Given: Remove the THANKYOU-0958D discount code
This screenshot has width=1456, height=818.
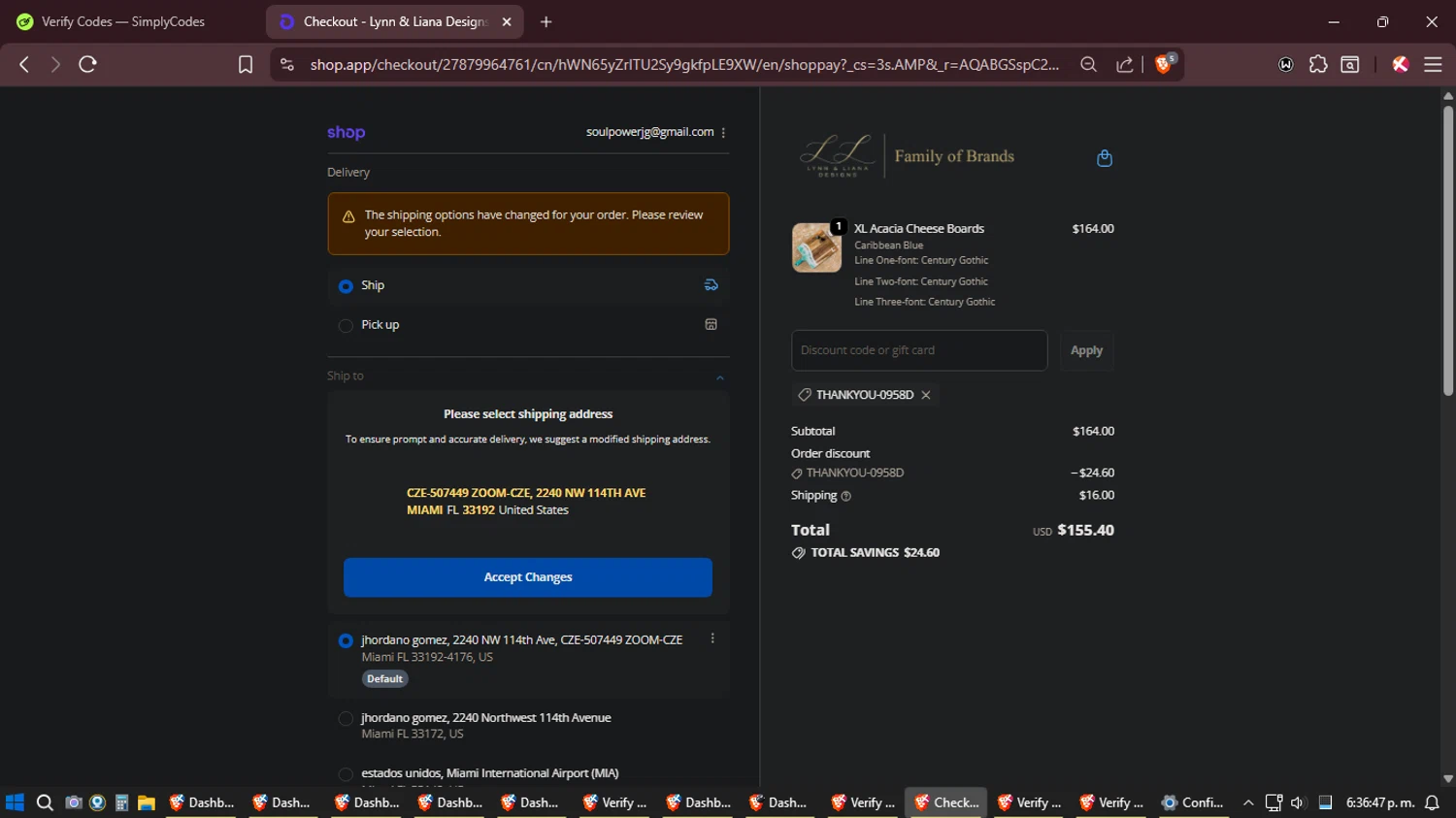Looking at the screenshot, I should click(x=926, y=395).
